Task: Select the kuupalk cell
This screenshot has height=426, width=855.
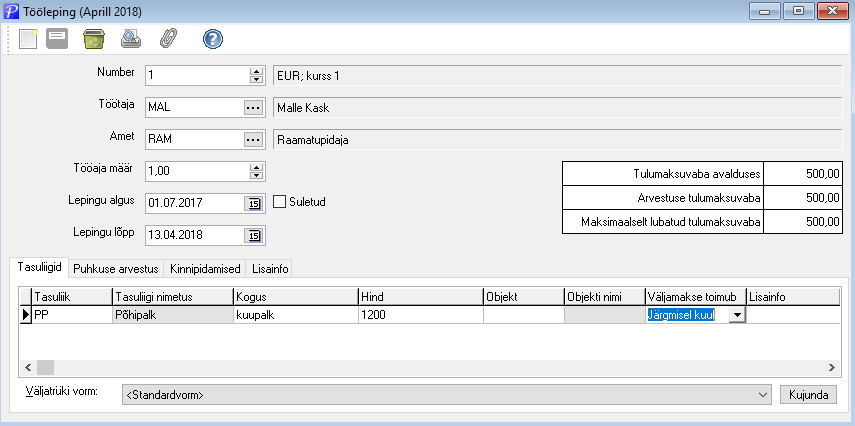Action: 296,315
